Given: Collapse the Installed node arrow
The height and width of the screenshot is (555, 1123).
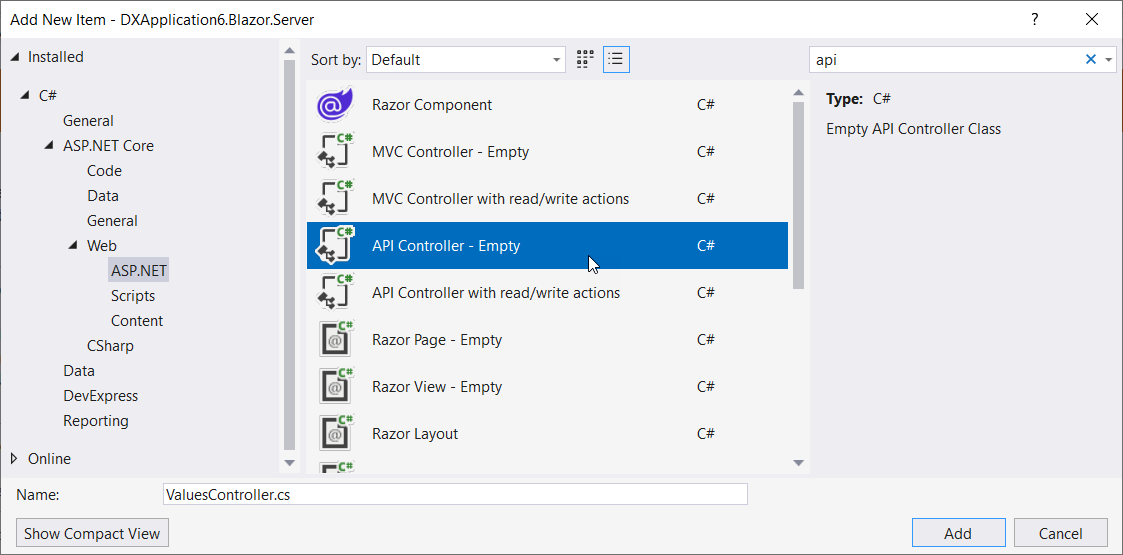Looking at the screenshot, I should coord(16,57).
